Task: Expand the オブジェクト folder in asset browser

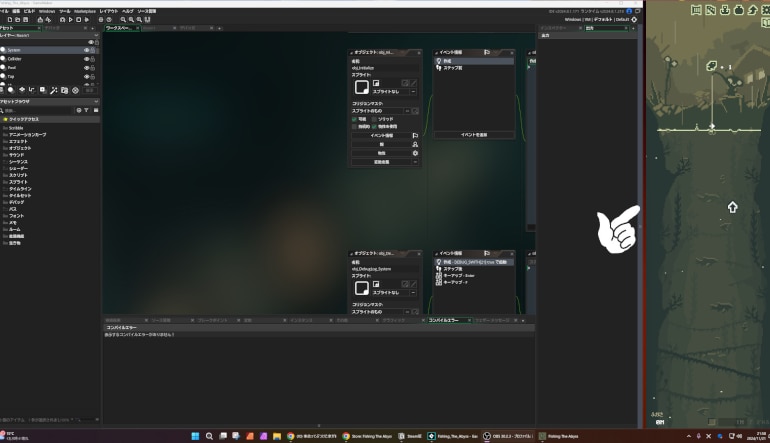Action: (20, 148)
